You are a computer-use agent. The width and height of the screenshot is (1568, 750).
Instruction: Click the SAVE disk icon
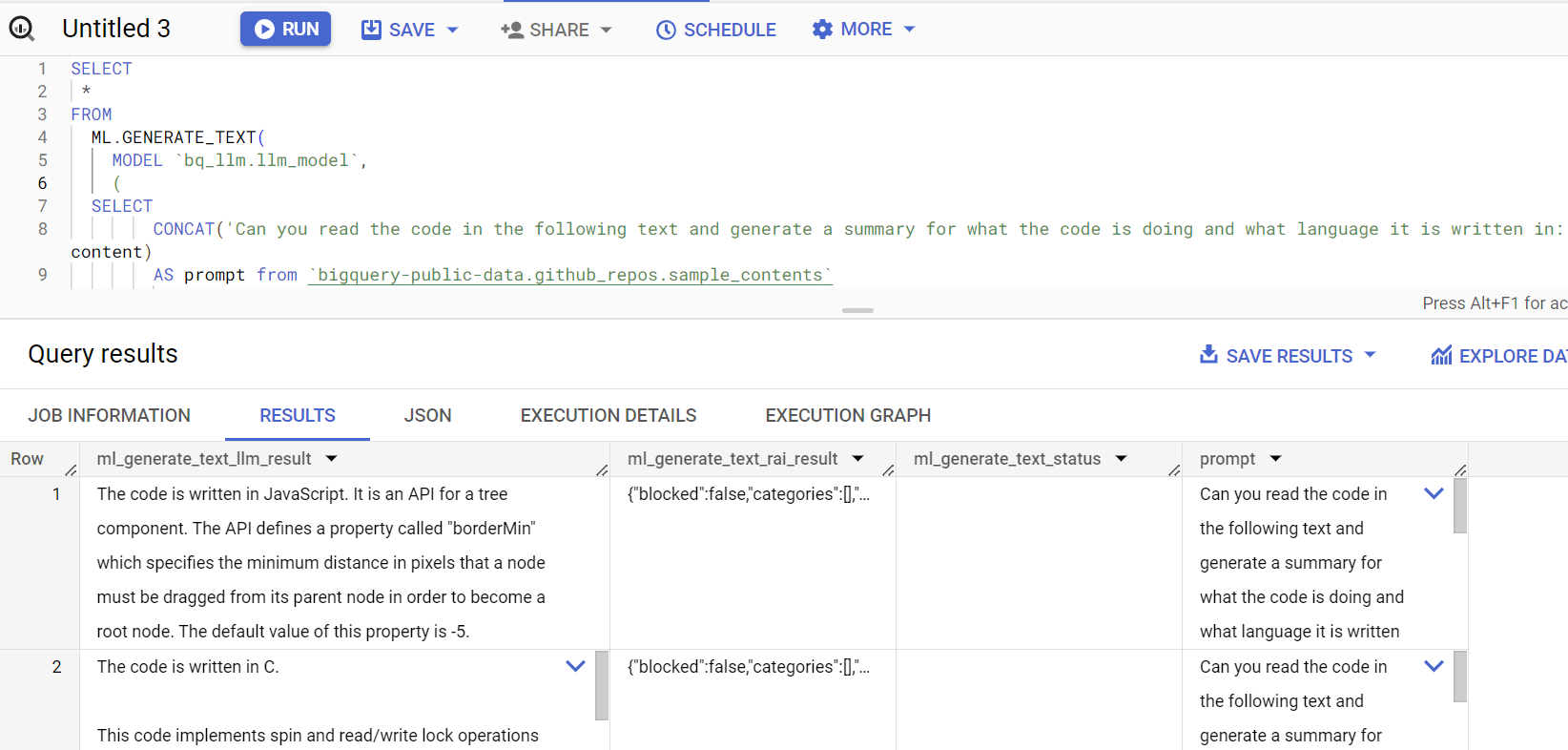coord(371,30)
